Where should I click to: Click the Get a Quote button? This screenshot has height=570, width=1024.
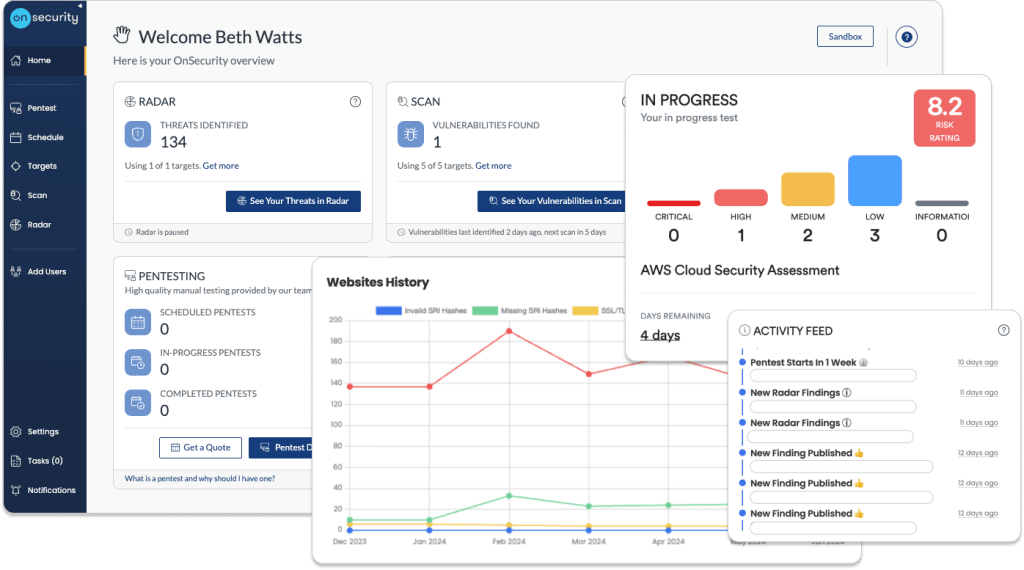(200, 448)
